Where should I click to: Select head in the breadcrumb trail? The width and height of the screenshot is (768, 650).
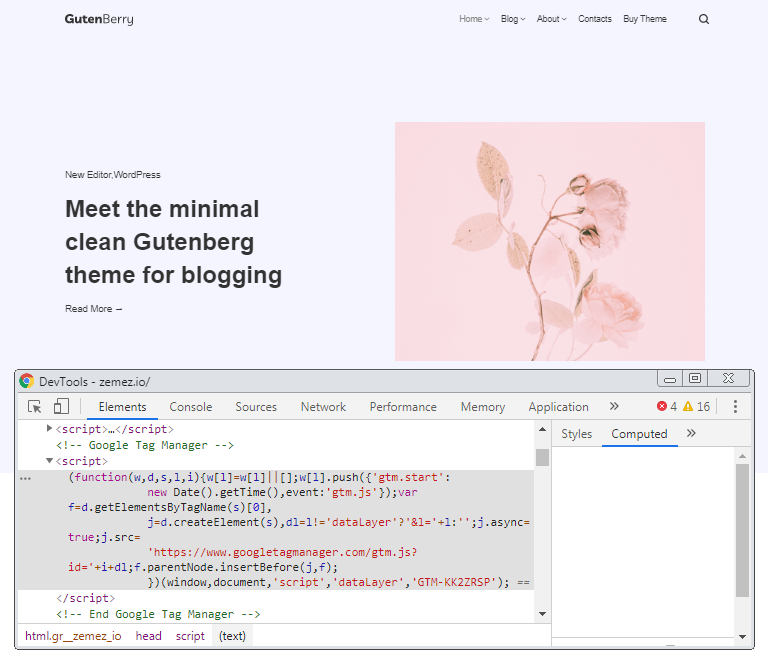coord(148,636)
